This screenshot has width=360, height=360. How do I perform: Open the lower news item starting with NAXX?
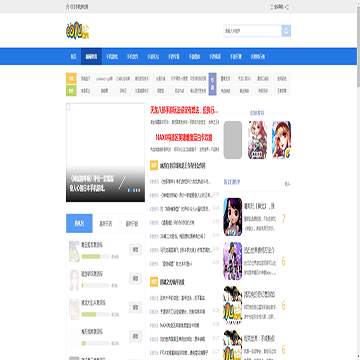pos(179,325)
